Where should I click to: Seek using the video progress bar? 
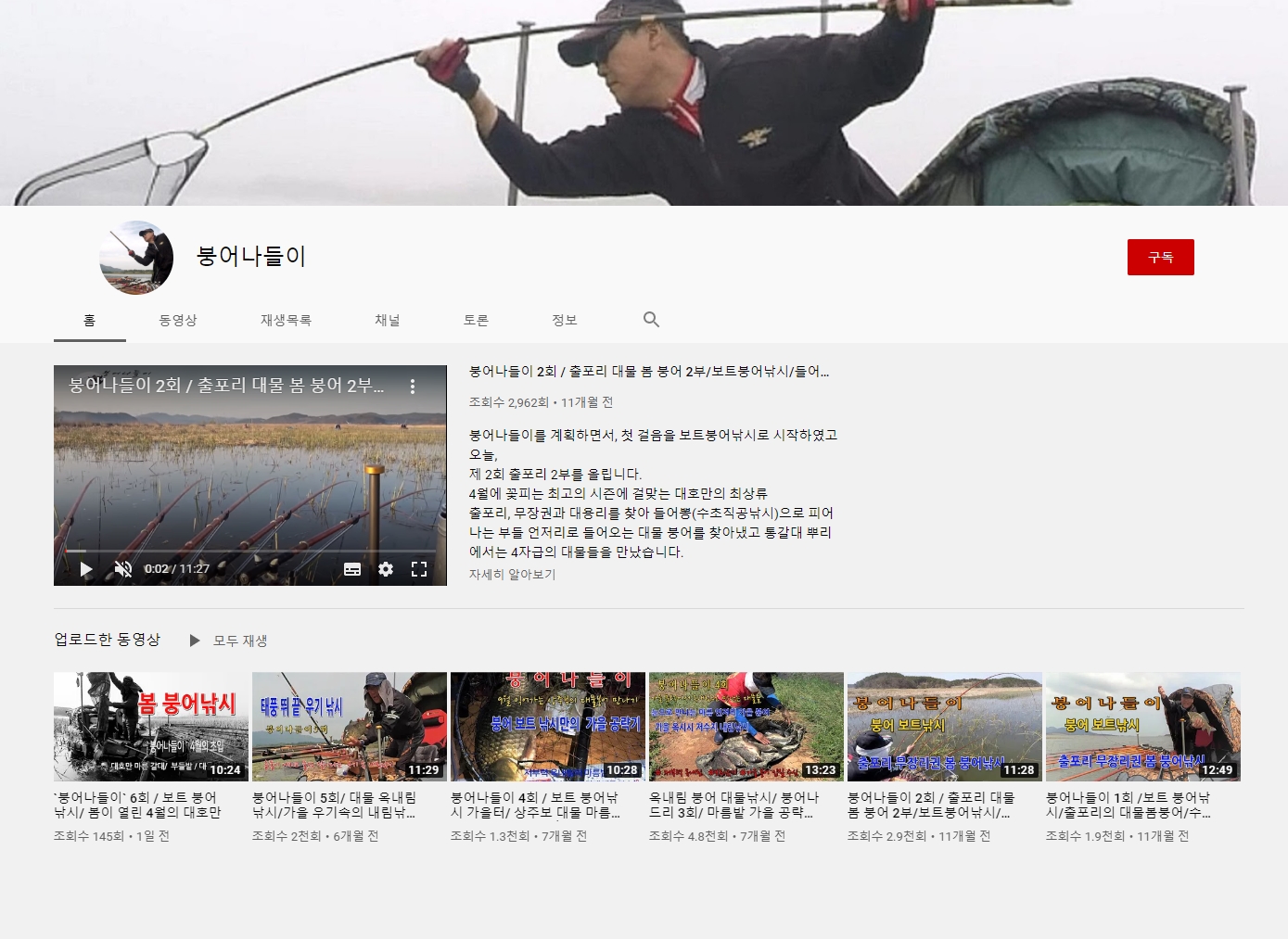pyautogui.click(x=250, y=551)
